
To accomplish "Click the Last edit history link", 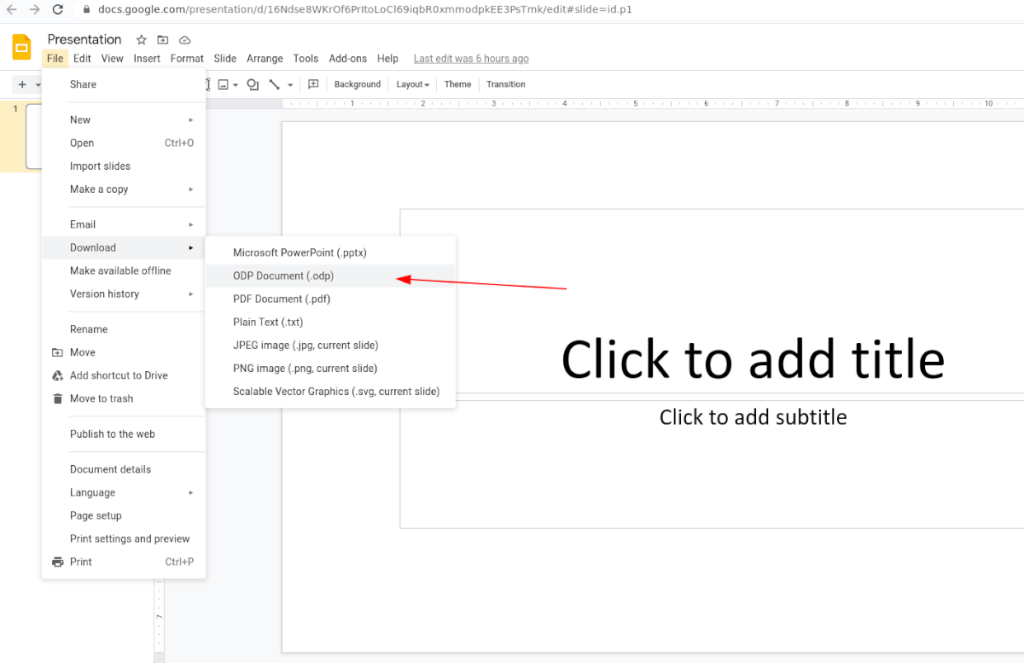I will (470, 58).
